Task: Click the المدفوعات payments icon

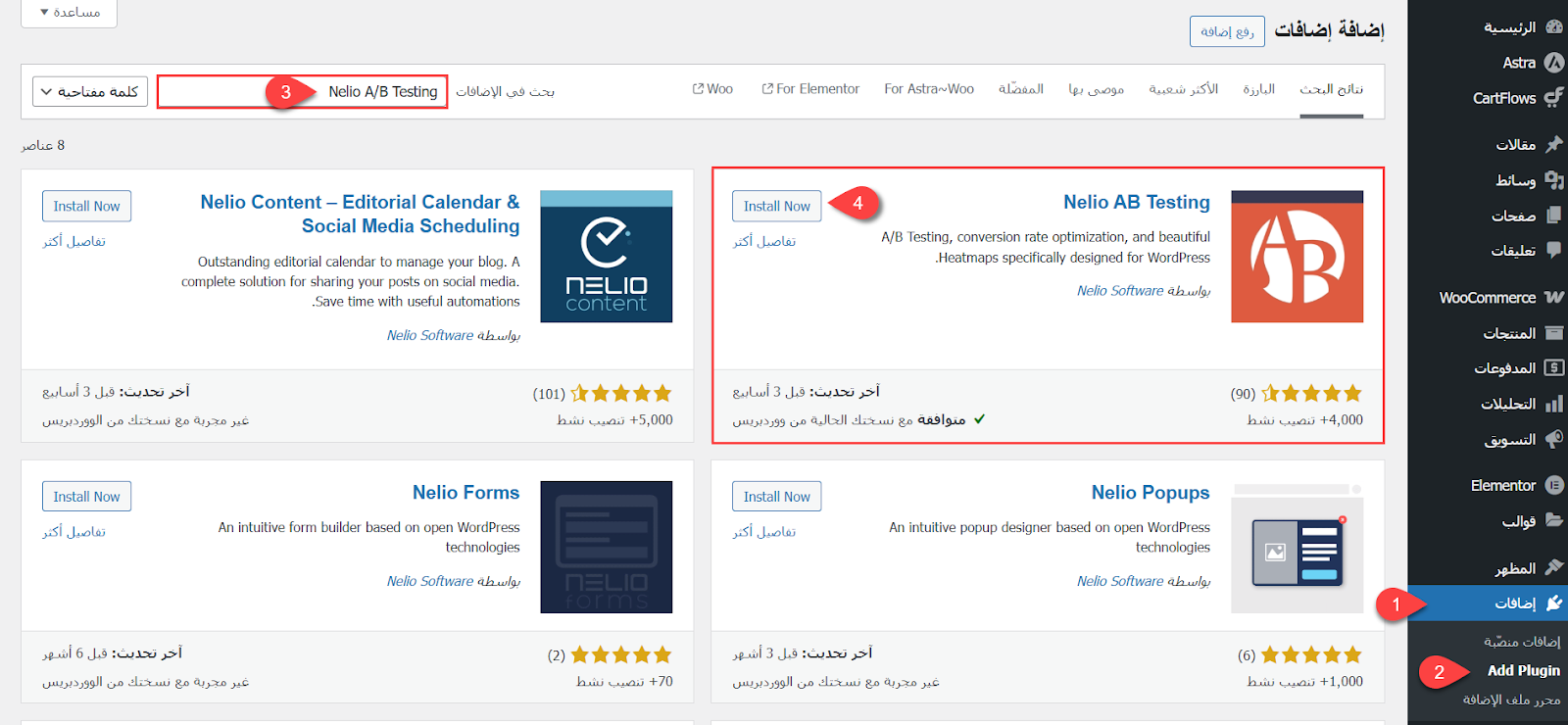Action: 1553,367
